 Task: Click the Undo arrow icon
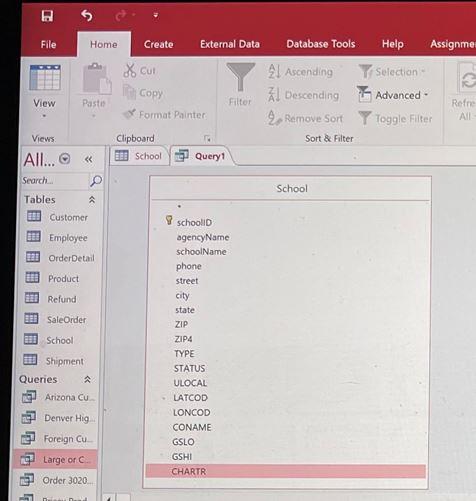tap(87, 15)
